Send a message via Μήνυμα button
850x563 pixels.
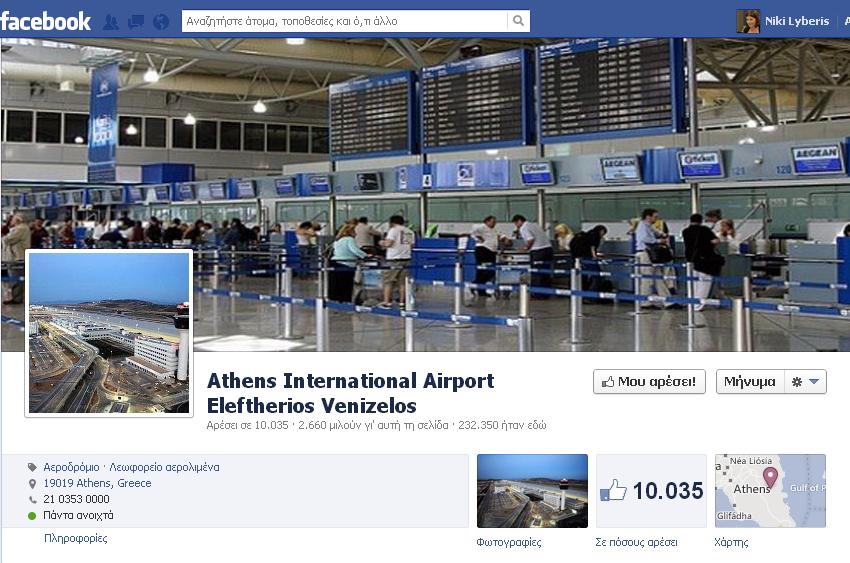(x=750, y=381)
